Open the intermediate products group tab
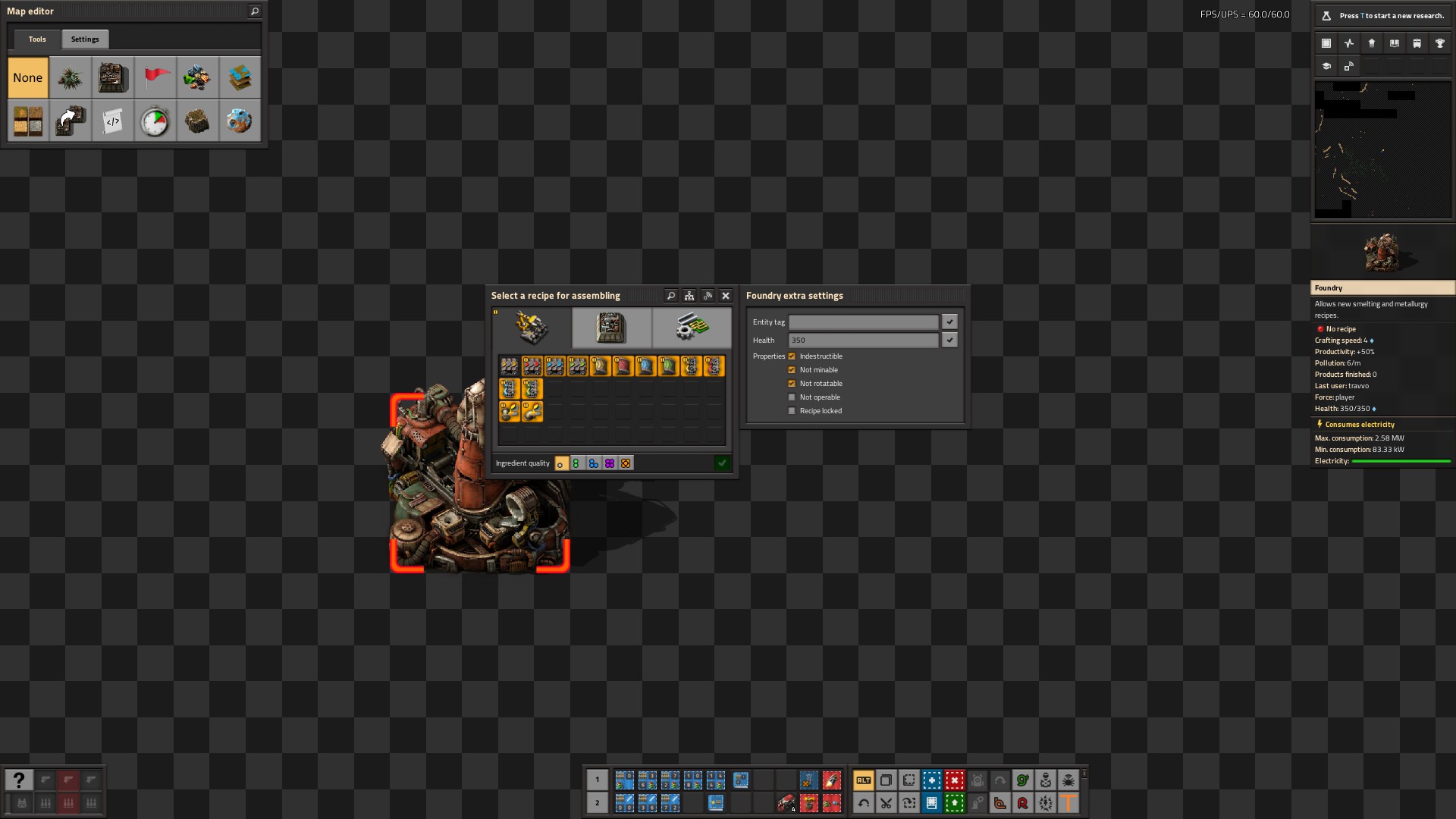This screenshot has height=819, width=1456. click(x=692, y=328)
